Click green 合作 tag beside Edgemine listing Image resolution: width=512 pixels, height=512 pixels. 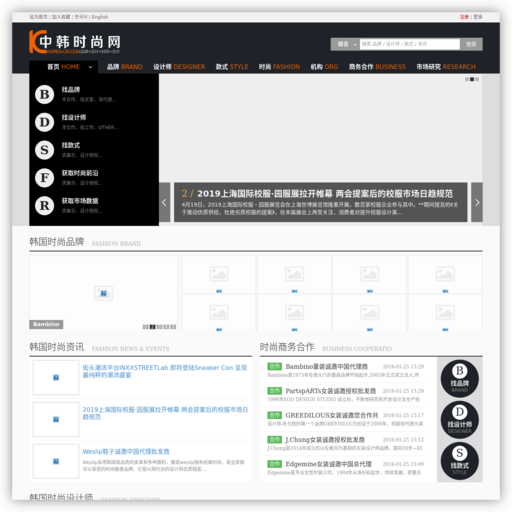point(275,464)
